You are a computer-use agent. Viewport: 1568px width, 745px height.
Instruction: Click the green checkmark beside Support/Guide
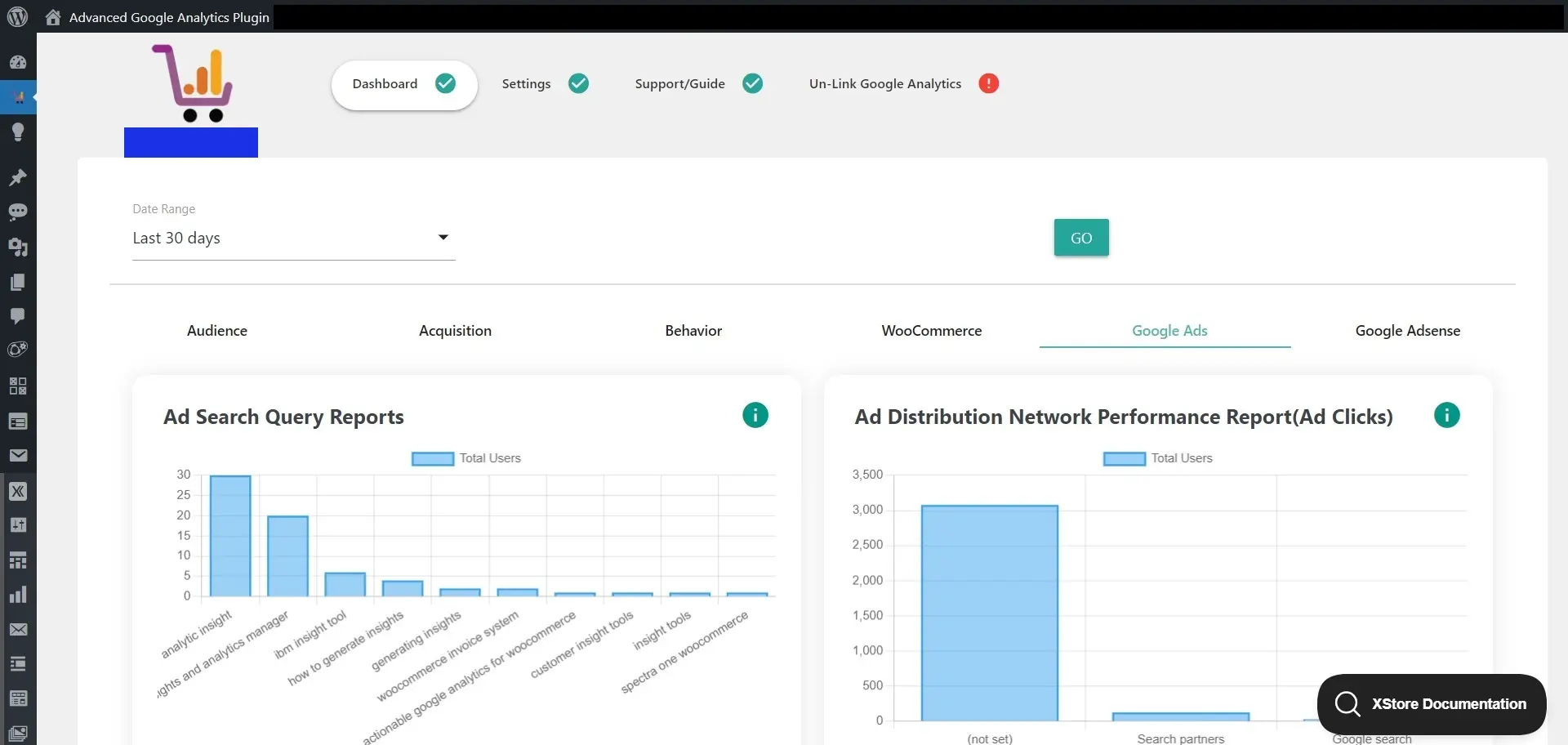[x=753, y=83]
